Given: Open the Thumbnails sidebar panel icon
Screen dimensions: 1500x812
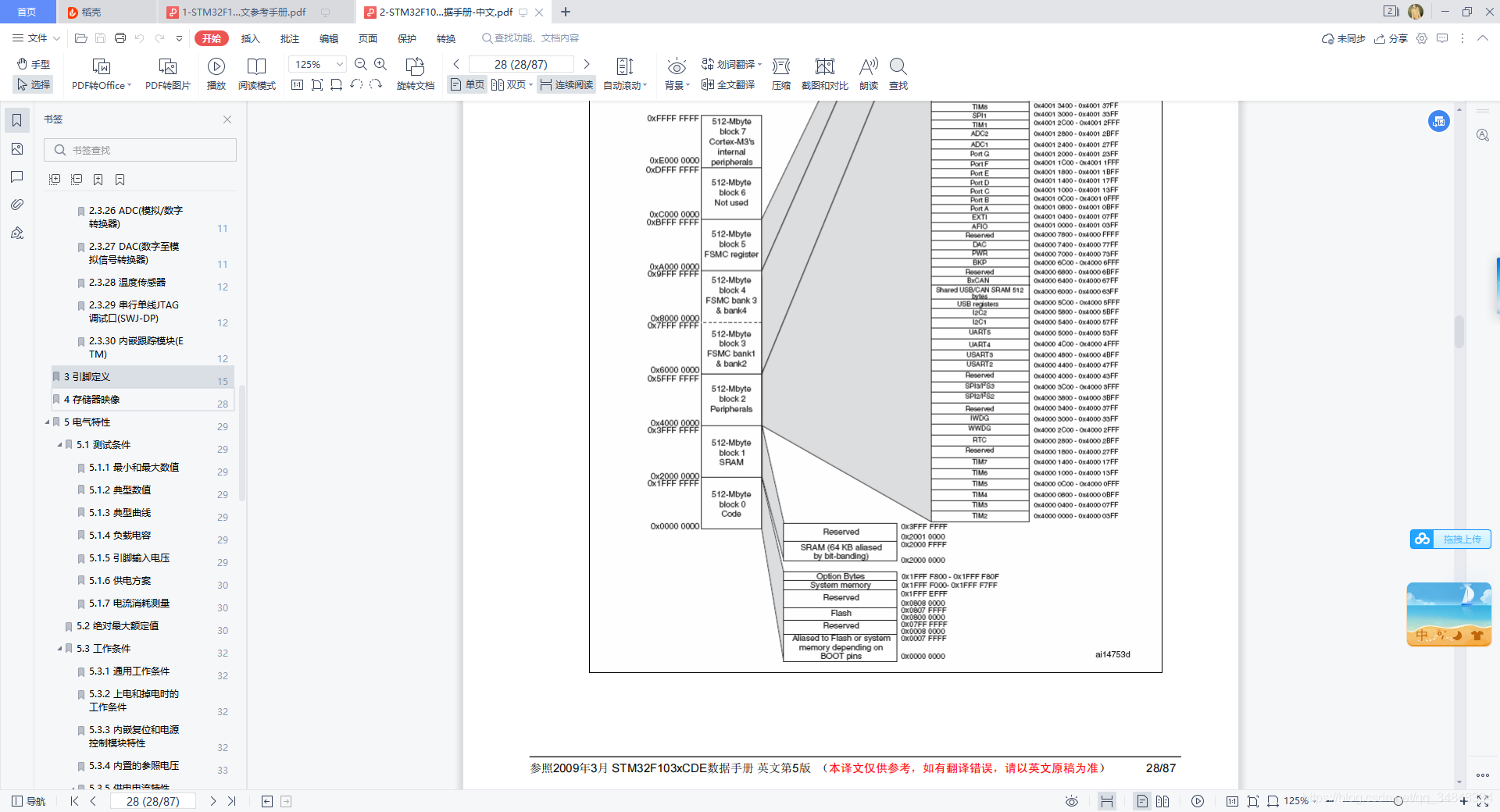Looking at the screenshot, I should coord(16,148).
